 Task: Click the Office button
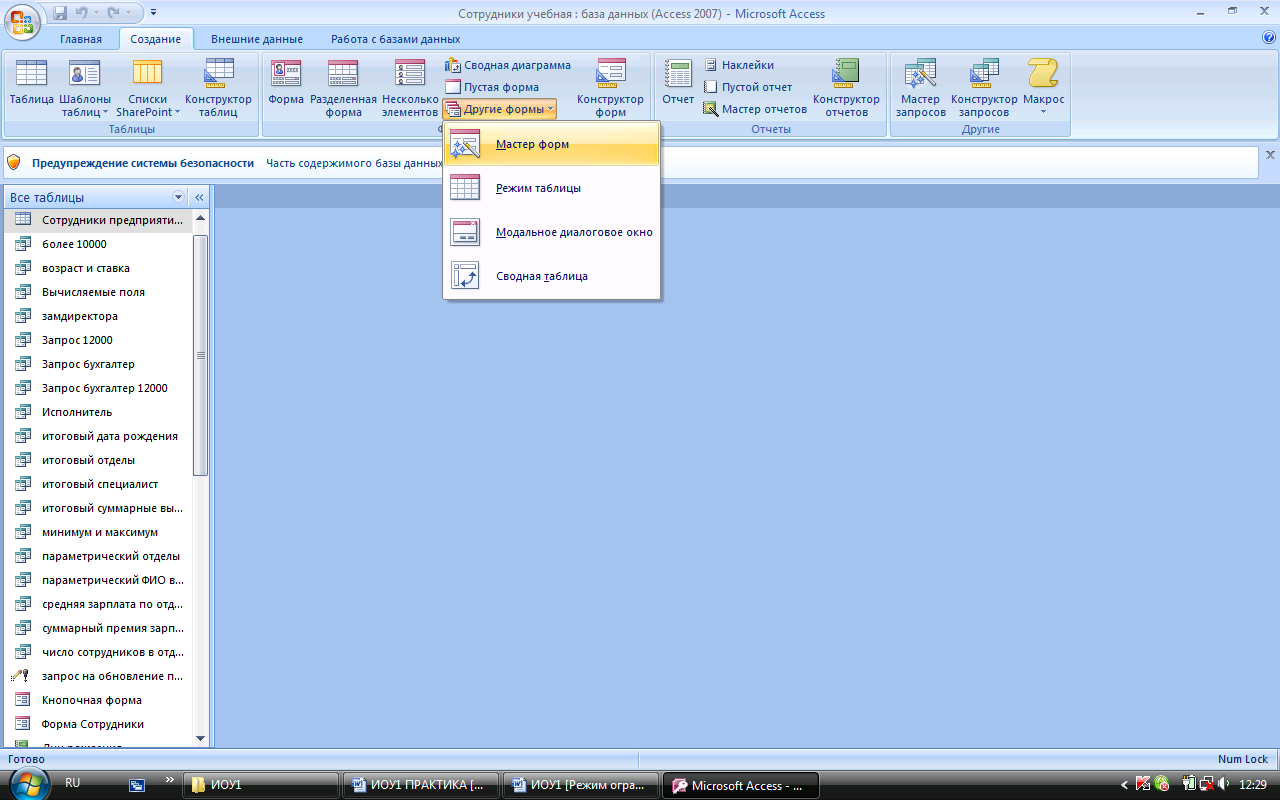(22, 20)
